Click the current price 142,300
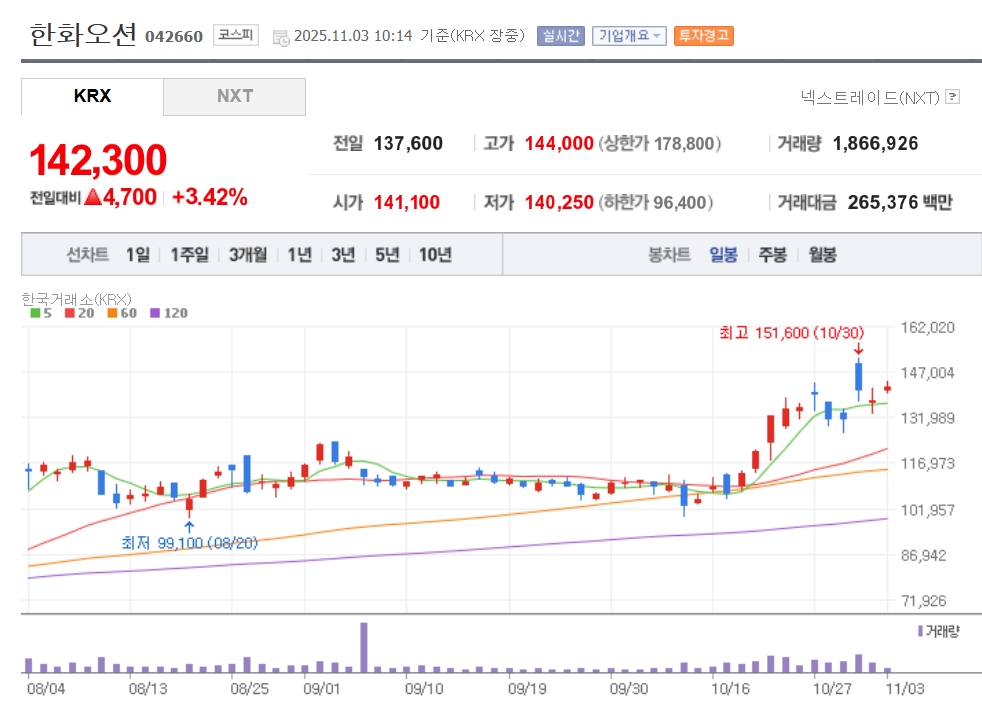Image resolution: width=982 pixels, height=719 pixels. click(x=98, y=160)
